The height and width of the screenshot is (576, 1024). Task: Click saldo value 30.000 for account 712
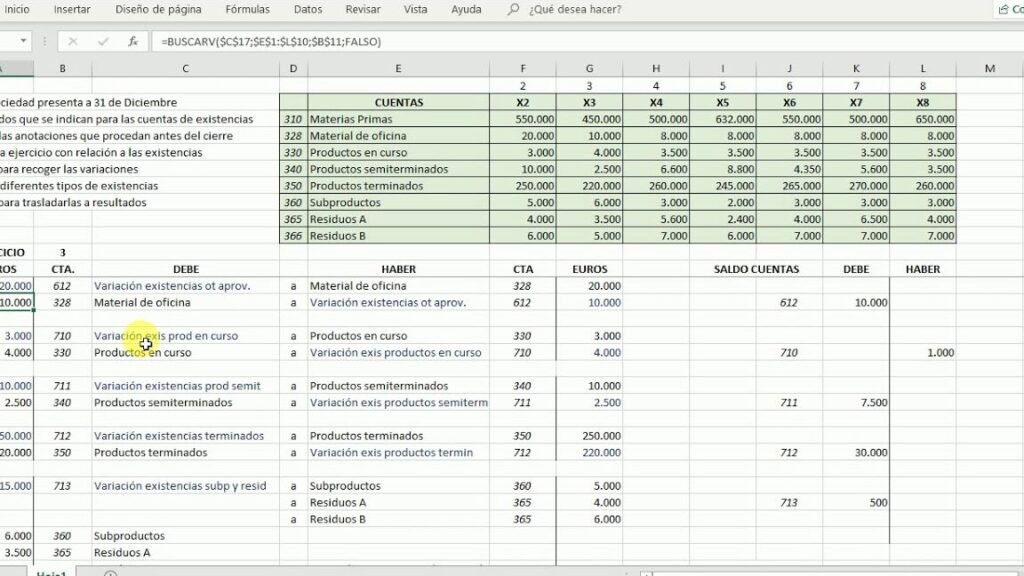(856, 453)
